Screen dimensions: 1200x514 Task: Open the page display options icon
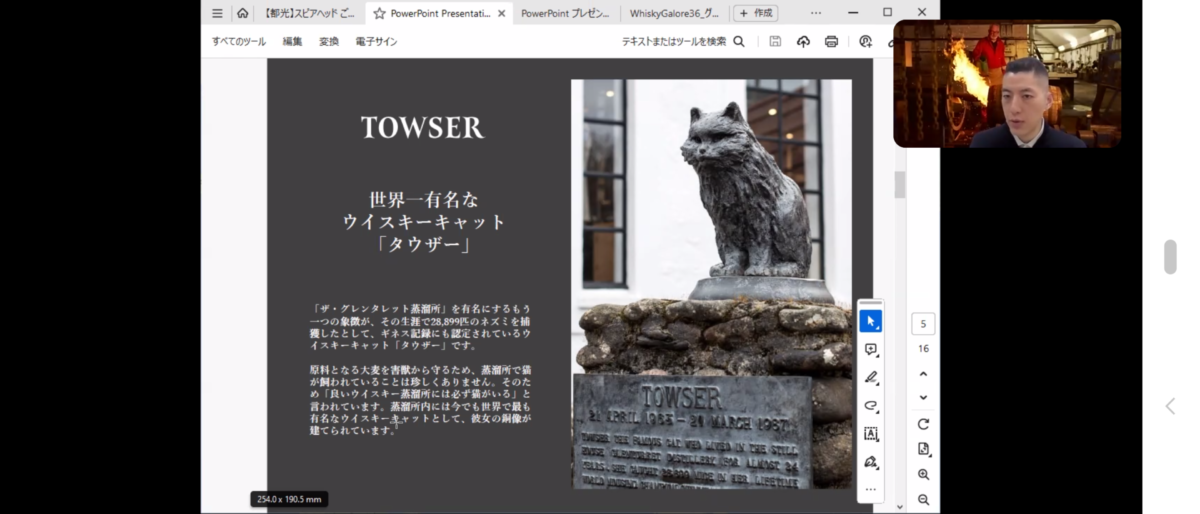923,449
